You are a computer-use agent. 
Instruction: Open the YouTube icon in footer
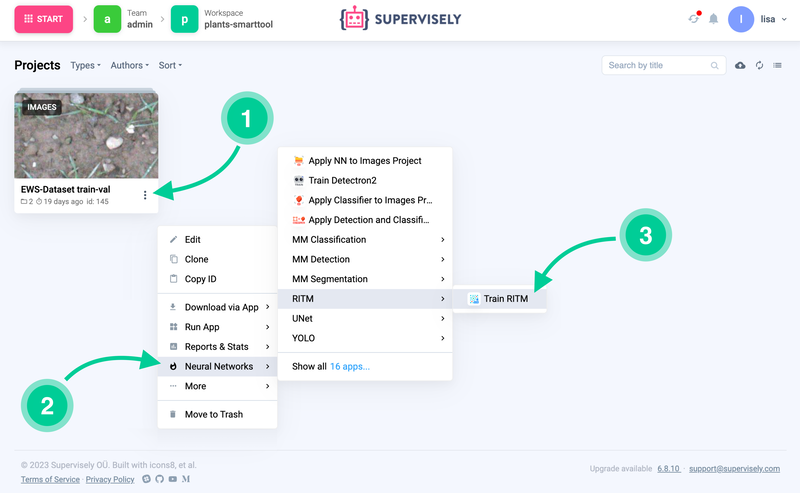172,479
